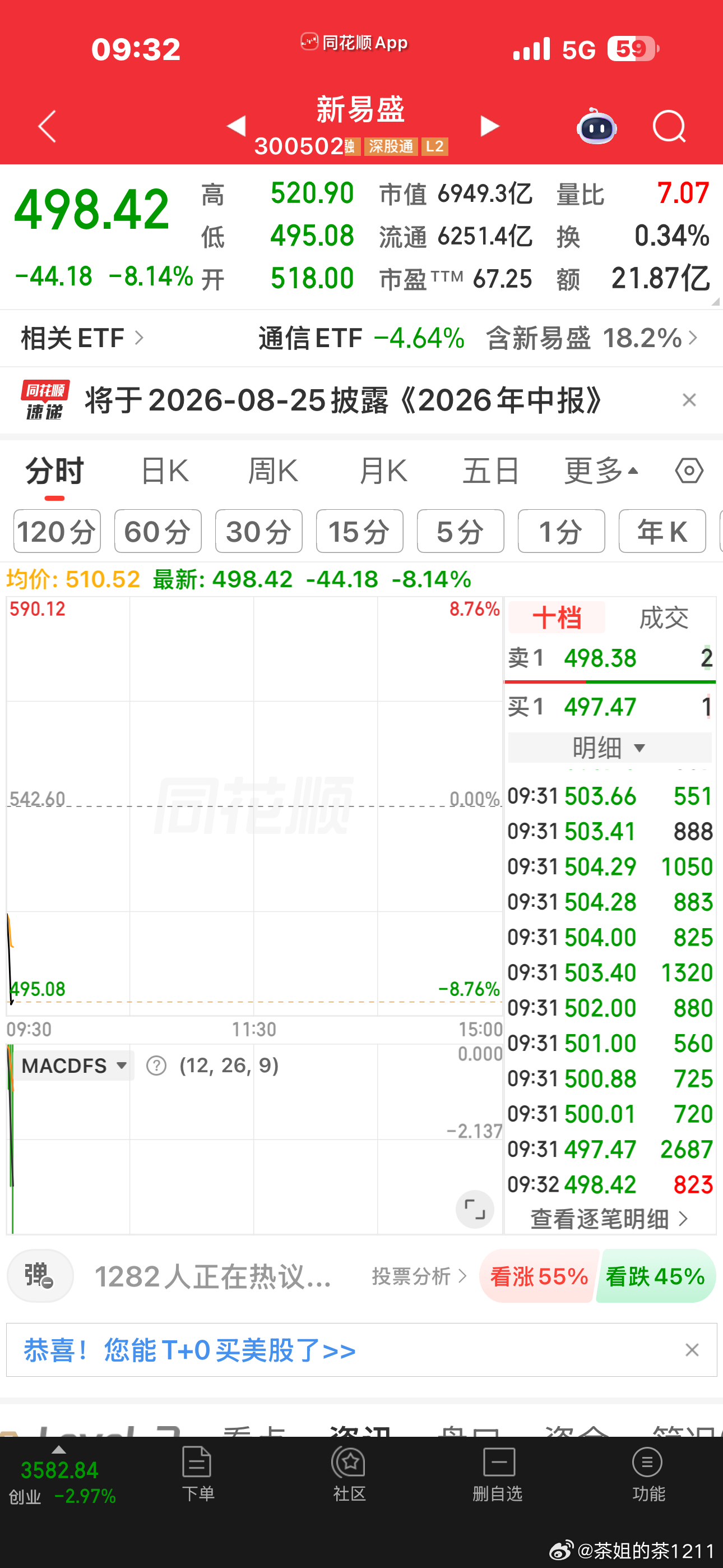Tap the back arrow in header
This screenshot has height=1568, width=723.
pos(48,127)
